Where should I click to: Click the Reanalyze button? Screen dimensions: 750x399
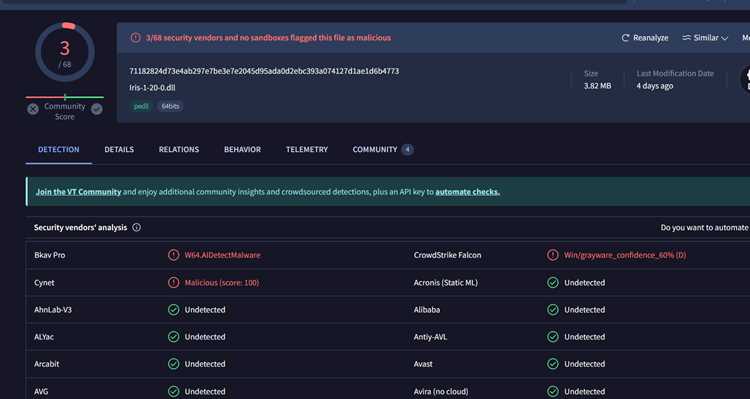coord(645,38)
